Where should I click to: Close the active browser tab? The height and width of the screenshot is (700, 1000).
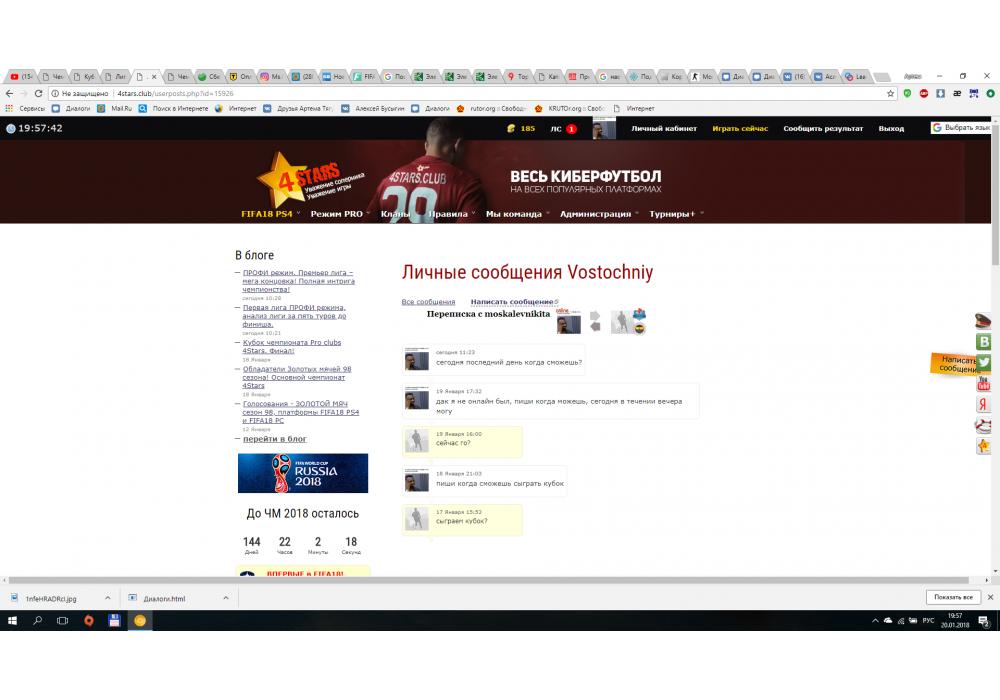click(x=154, y=77)
